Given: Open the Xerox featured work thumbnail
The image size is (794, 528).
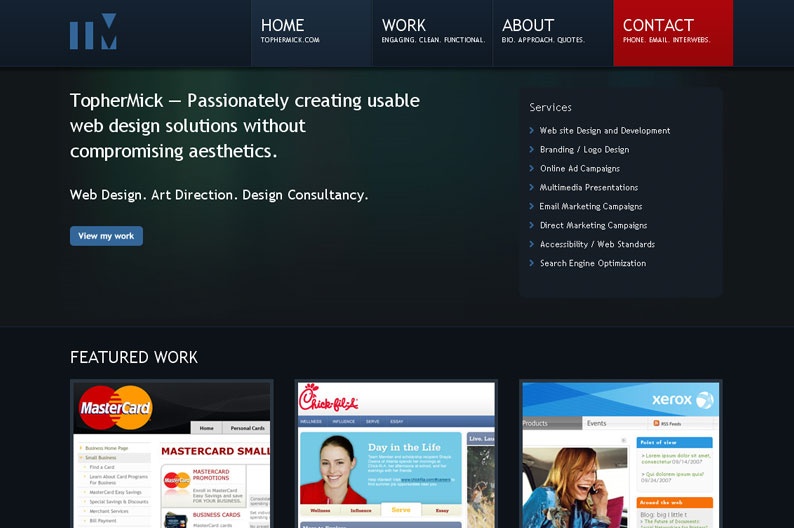Looking at the screenshot, I should pyautogui.click(x=620, y=454).
